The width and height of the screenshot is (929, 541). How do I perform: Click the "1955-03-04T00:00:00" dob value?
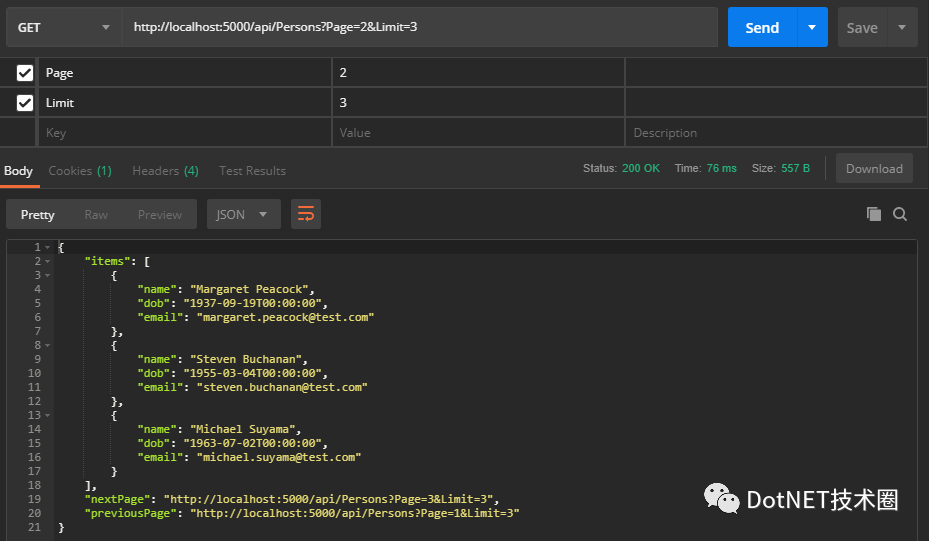[x=252, y=373]
